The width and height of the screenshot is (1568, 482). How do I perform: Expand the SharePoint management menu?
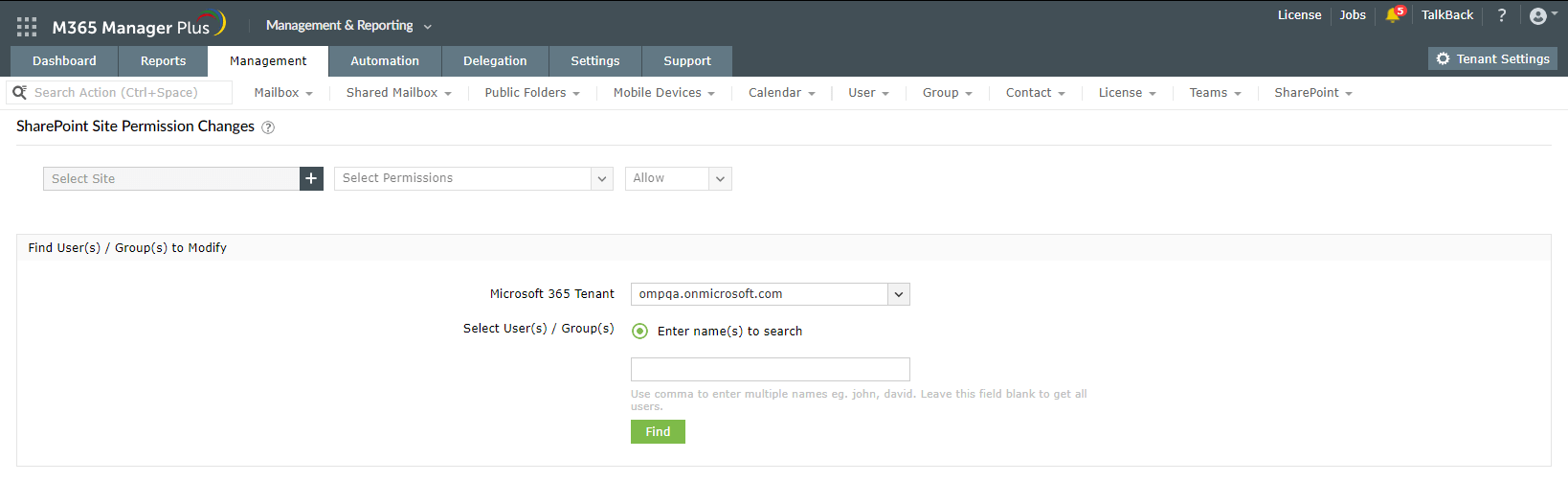click(x=1312, y=93)
